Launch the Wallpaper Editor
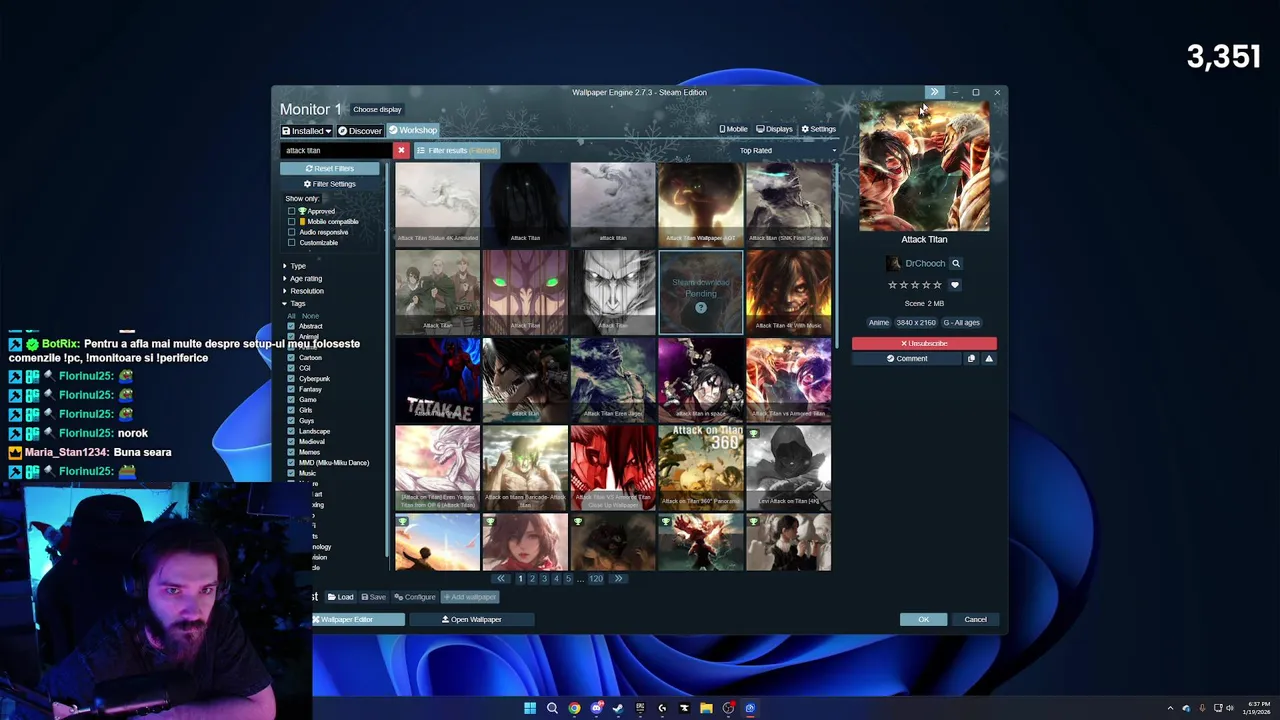1280x720 pixels. (x=358, y=619)
